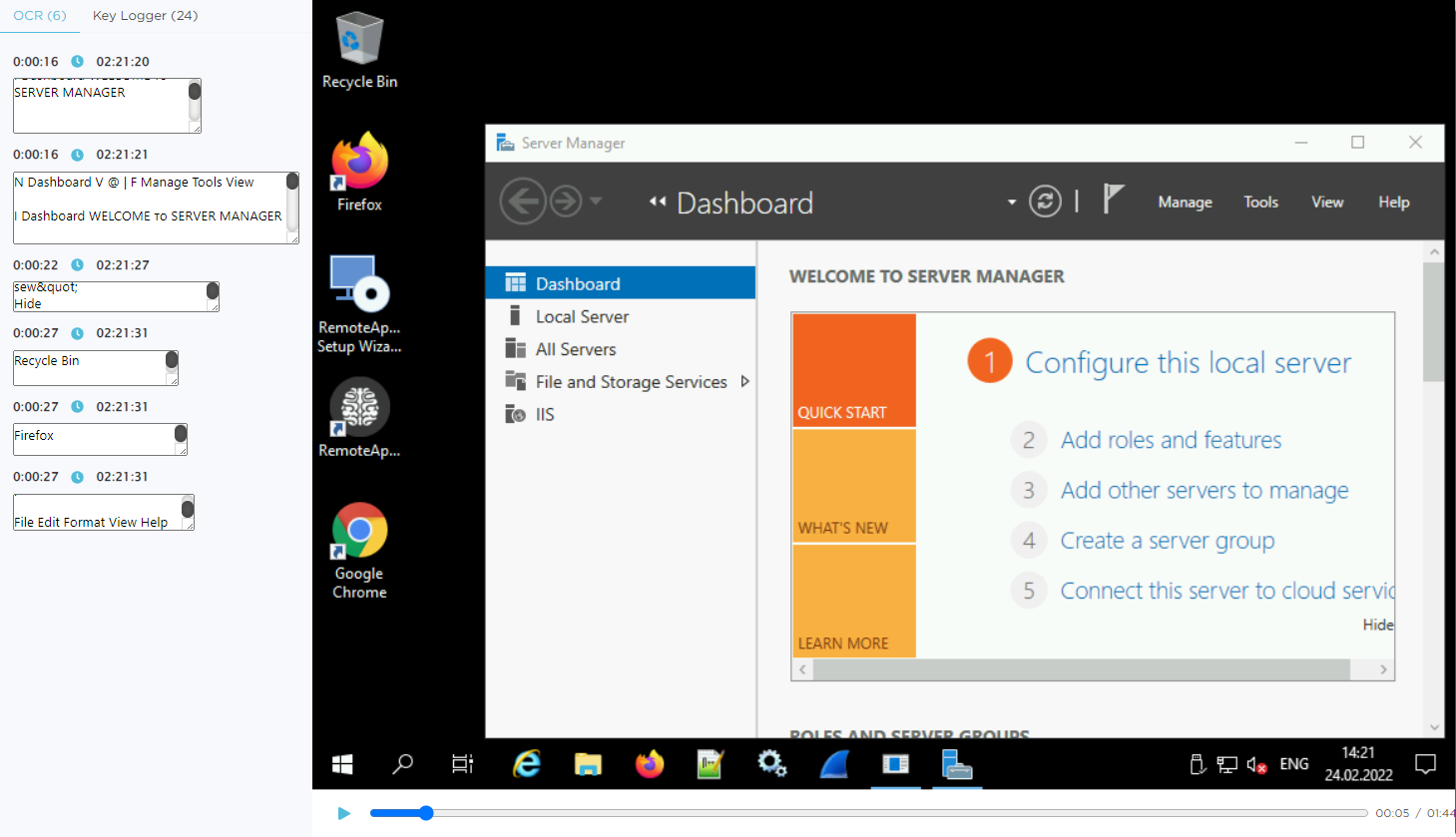Screen dimensions: 1456x837
Task: Open the navigation history dropdown arrow
Action: coord(596,202)
